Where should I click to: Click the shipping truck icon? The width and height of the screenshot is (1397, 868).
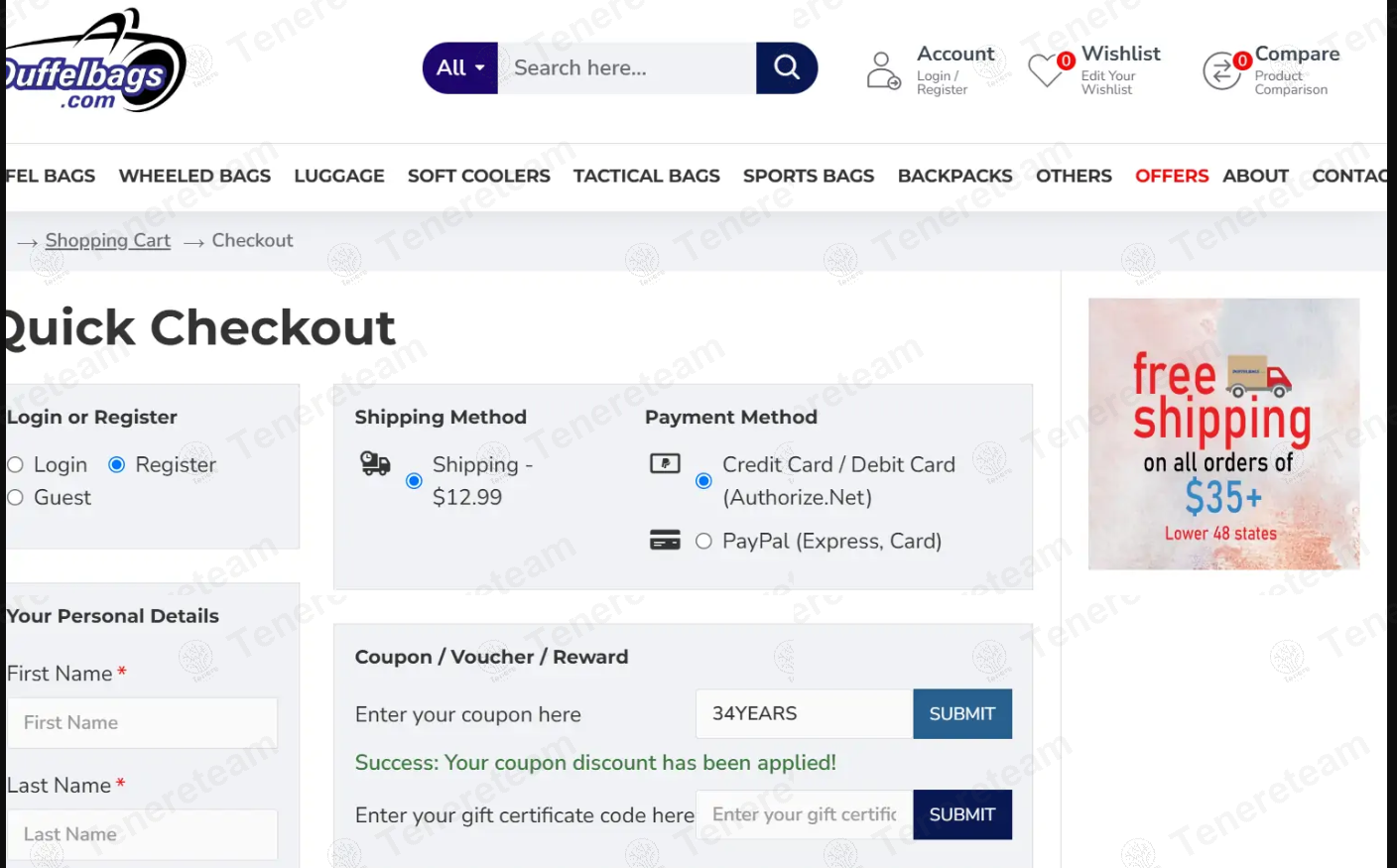pos(375,463)
